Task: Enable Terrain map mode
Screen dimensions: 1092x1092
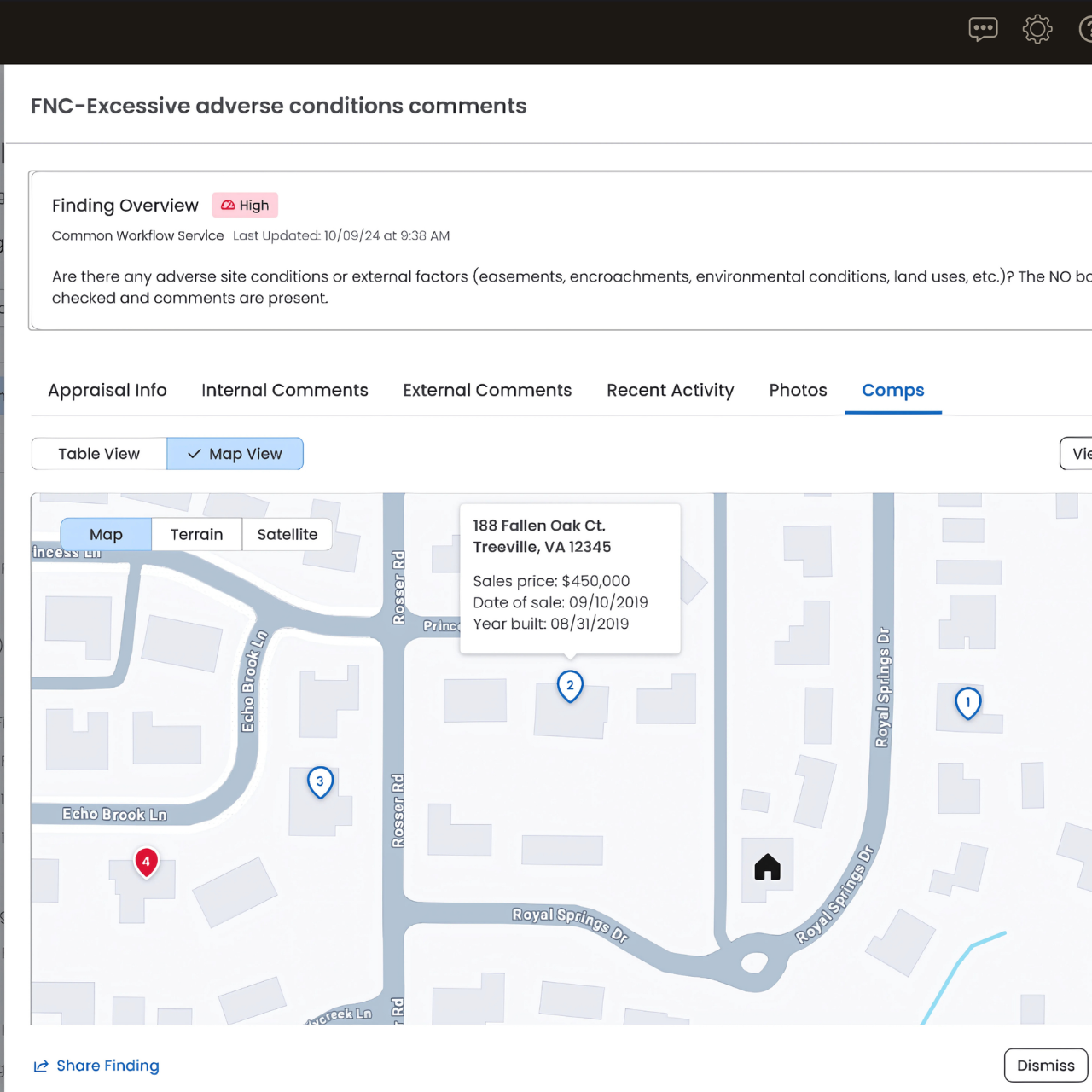Action: (x=196, y=534)
